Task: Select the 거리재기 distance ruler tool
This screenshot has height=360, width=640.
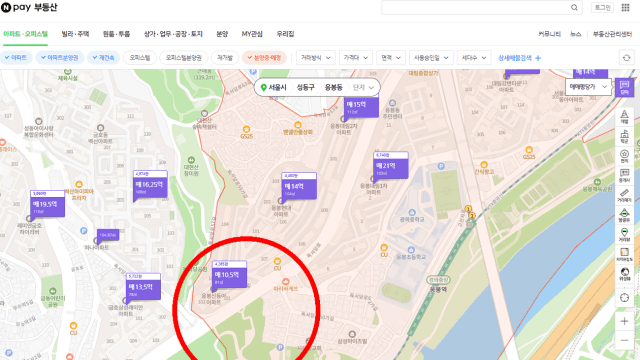Action: (624, 195)
